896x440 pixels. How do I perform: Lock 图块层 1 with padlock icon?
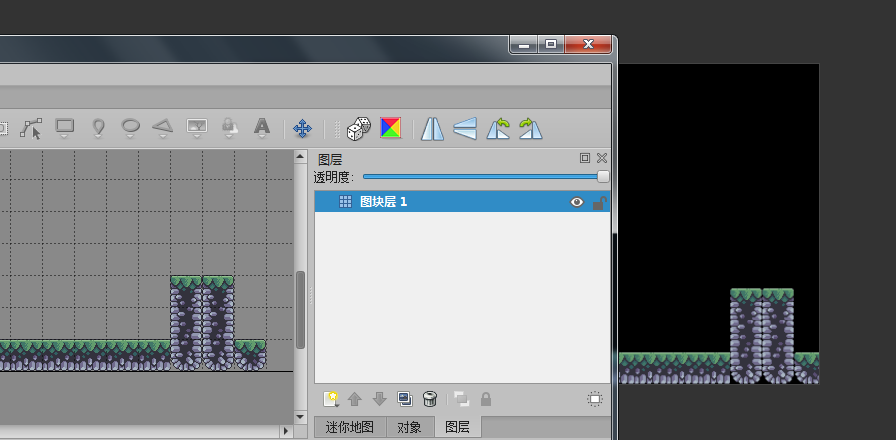599,202
